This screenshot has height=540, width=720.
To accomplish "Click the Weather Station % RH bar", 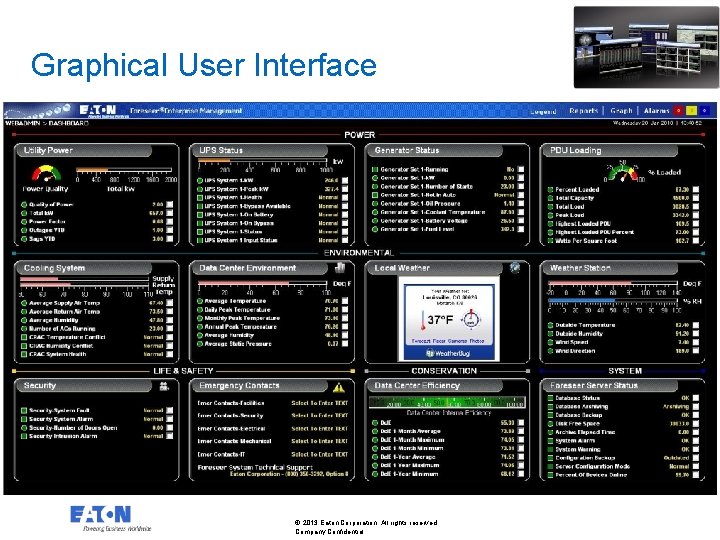I will coord(613,301).
